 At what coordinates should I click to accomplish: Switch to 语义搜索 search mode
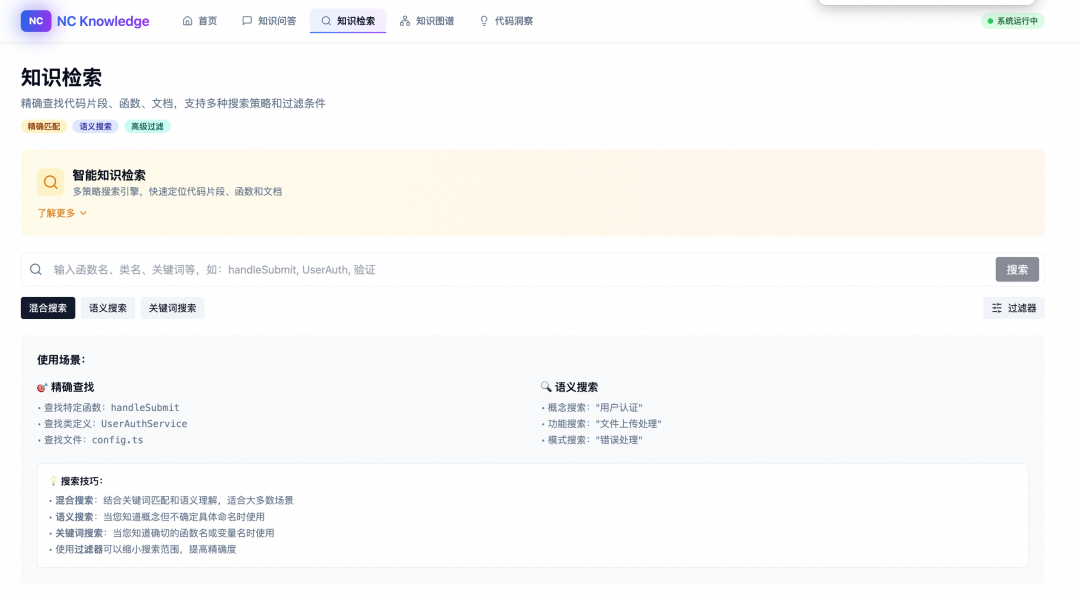(x=108, y=307)
